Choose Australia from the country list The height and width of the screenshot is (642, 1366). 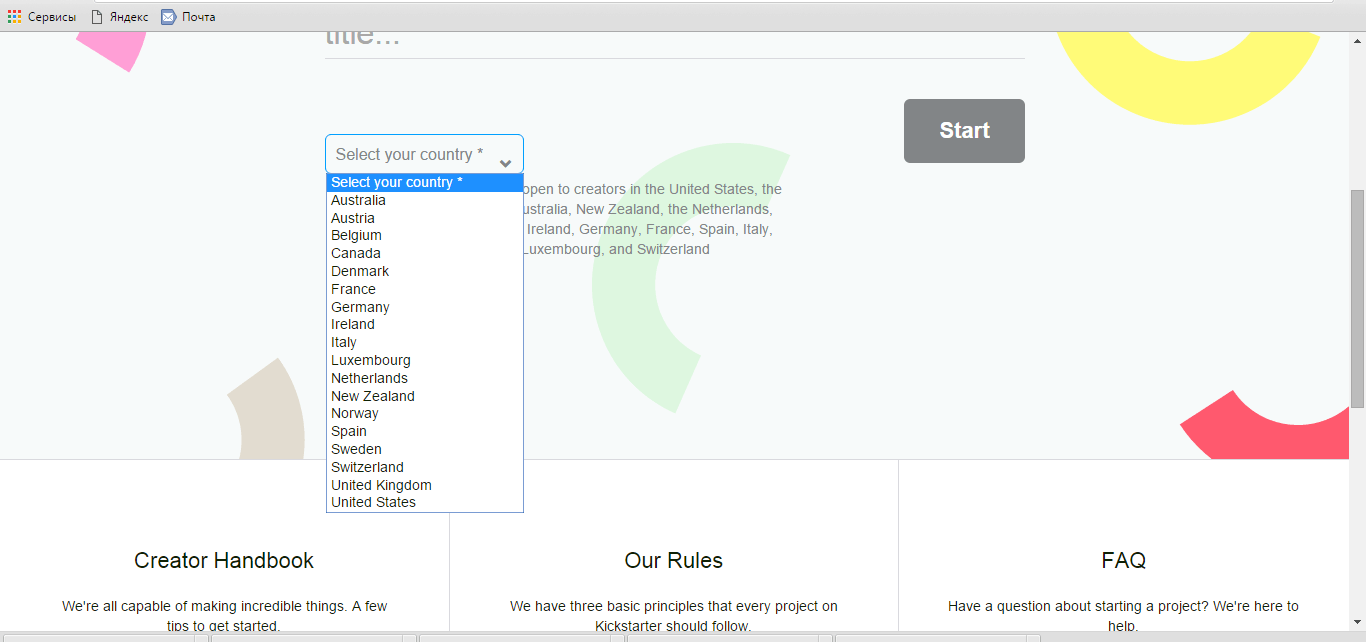424,200
